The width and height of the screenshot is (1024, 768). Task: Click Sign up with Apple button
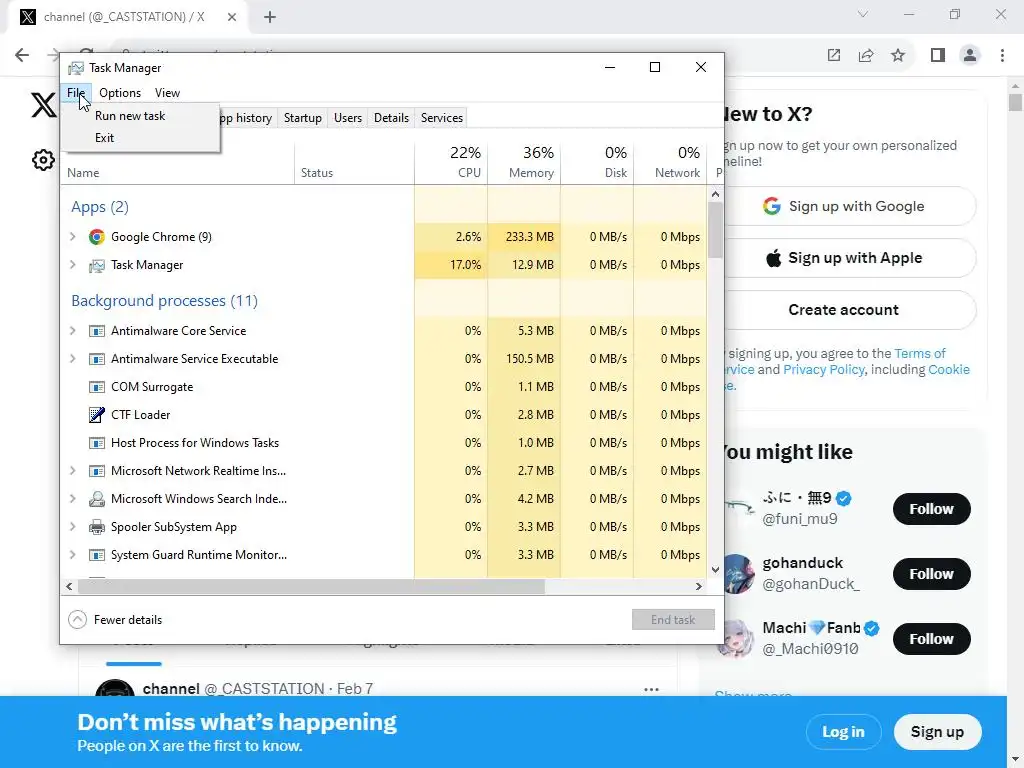pos(850,258)
